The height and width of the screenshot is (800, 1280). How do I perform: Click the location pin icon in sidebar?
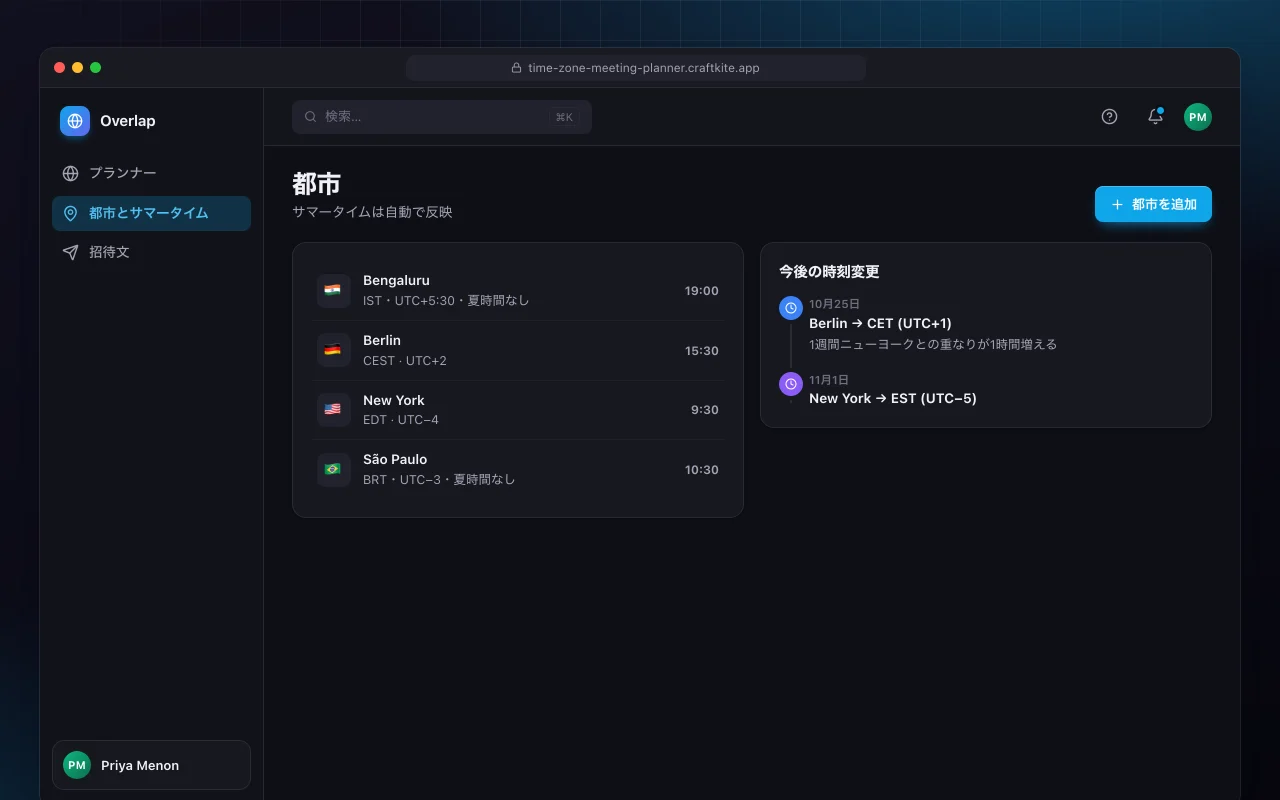(70, 213)
